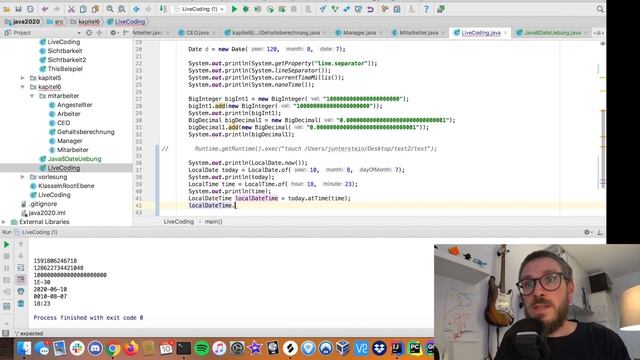Close the LiveCoding.java tab
This screenshot has height=360, width=640.
click(505, 33)
